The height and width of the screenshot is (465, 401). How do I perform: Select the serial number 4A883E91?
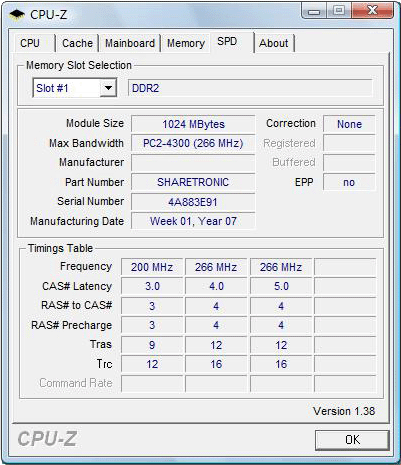click(x=193, y=202)
